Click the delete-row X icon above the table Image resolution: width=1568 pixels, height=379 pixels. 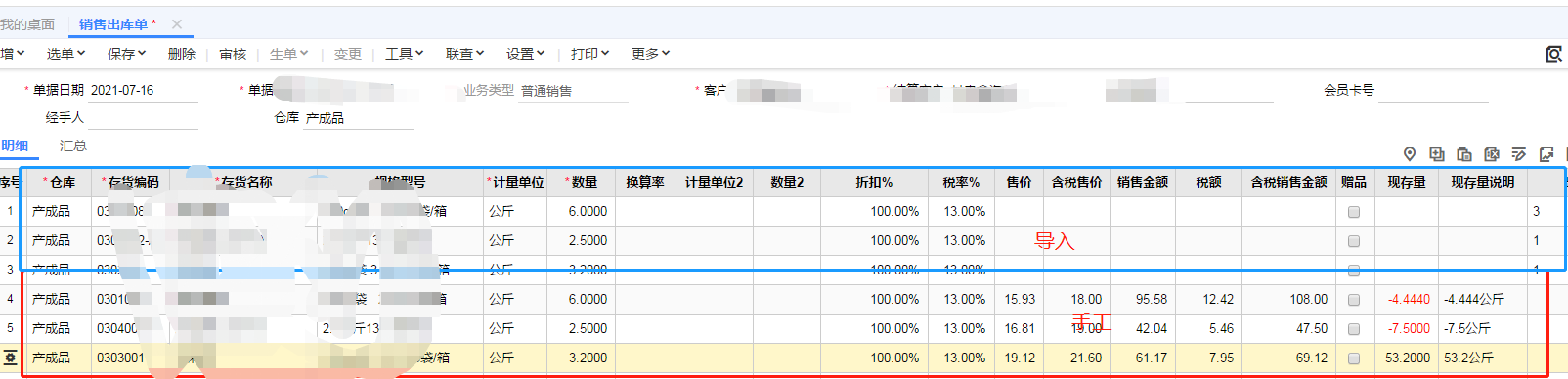1492,154
